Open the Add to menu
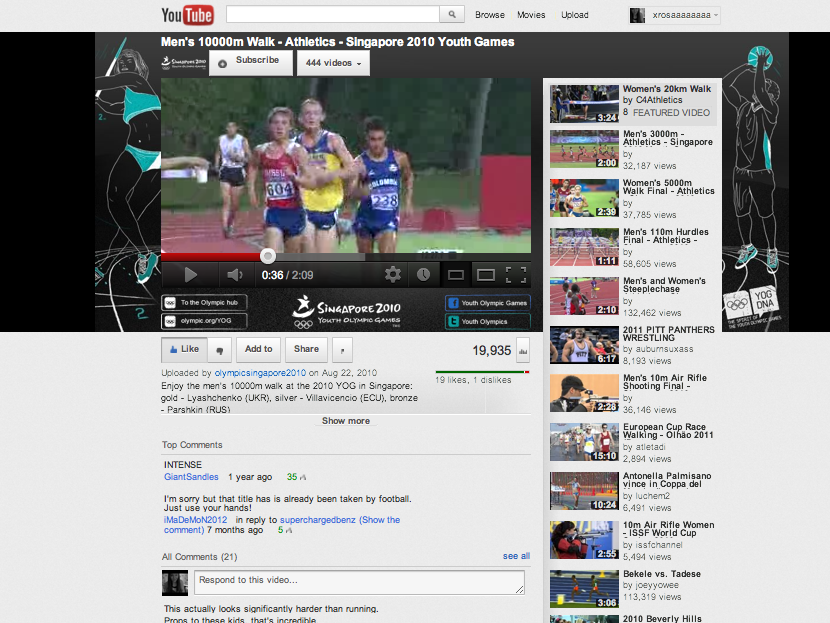Viewport: 830px width, 623px height. coord(258,349)
